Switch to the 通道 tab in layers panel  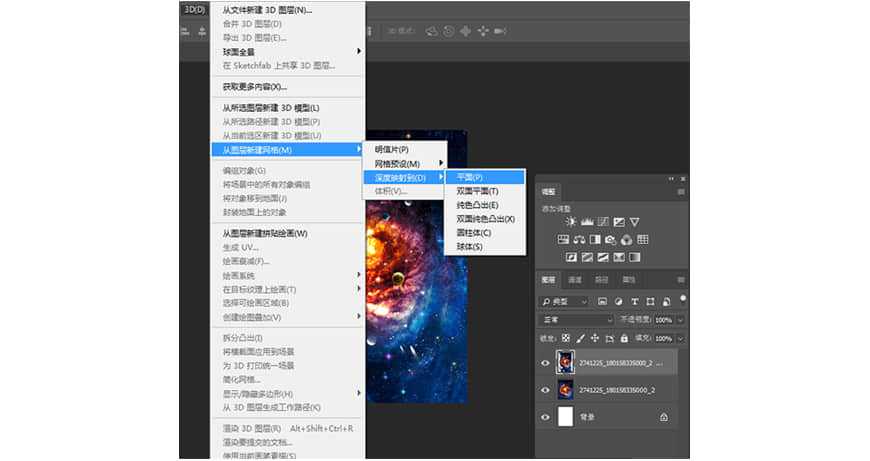coord(575,279)
